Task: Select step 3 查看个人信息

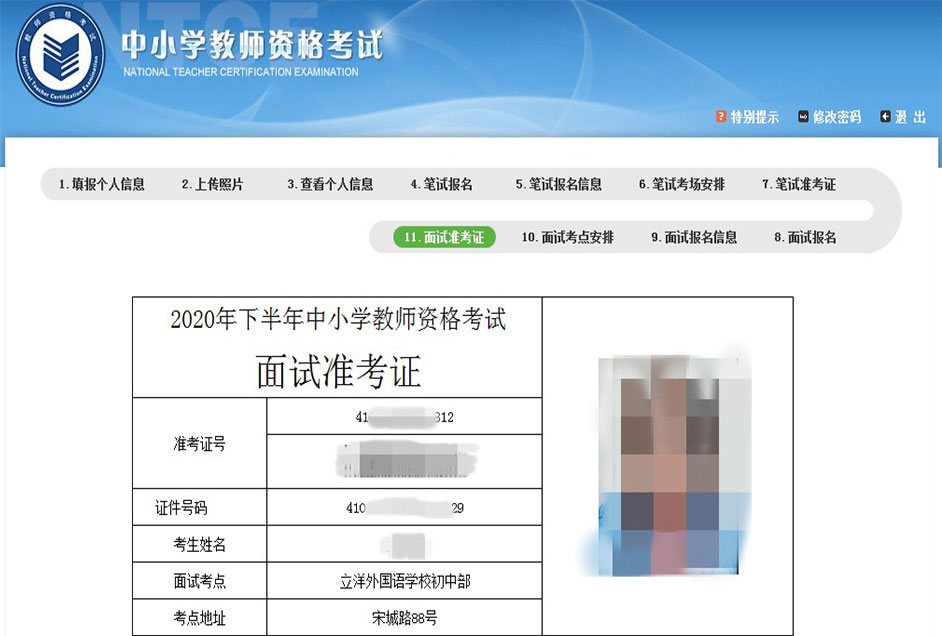Action: [330, 184]
